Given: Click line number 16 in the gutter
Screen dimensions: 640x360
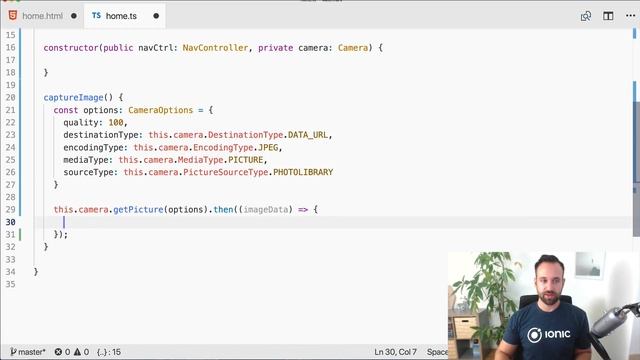Looking at the screenshot, I should (11, 48).
